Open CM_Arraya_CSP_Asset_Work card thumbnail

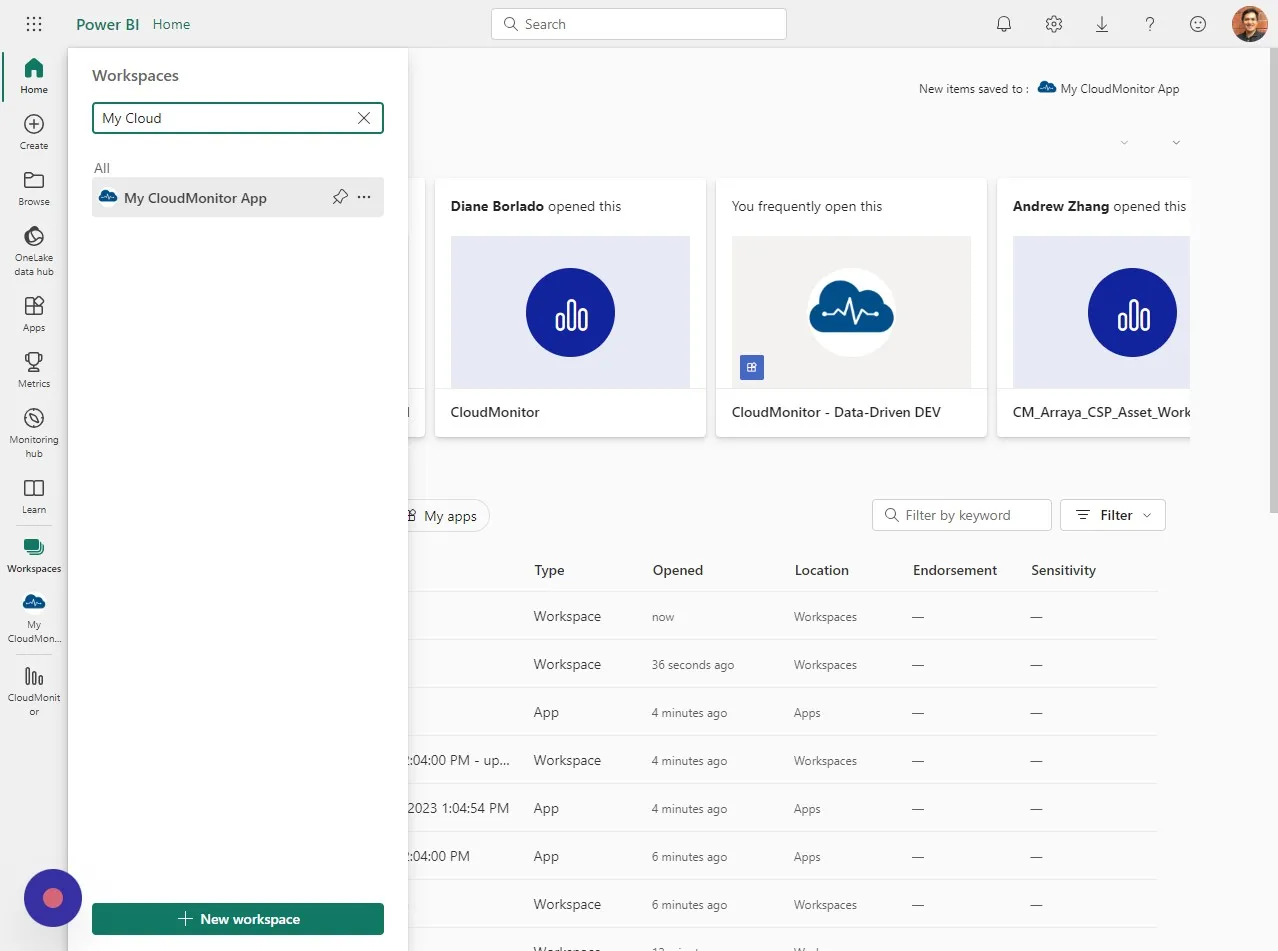pyautogui.click(x=1101, y=312)
